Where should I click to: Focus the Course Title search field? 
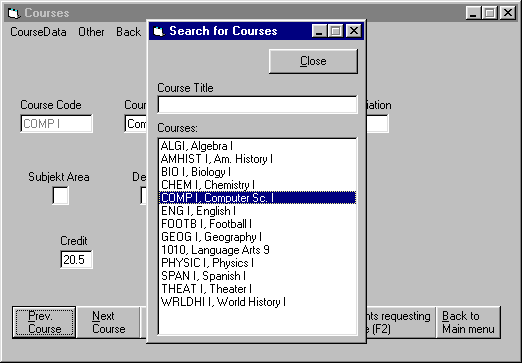tap(257, 105)
